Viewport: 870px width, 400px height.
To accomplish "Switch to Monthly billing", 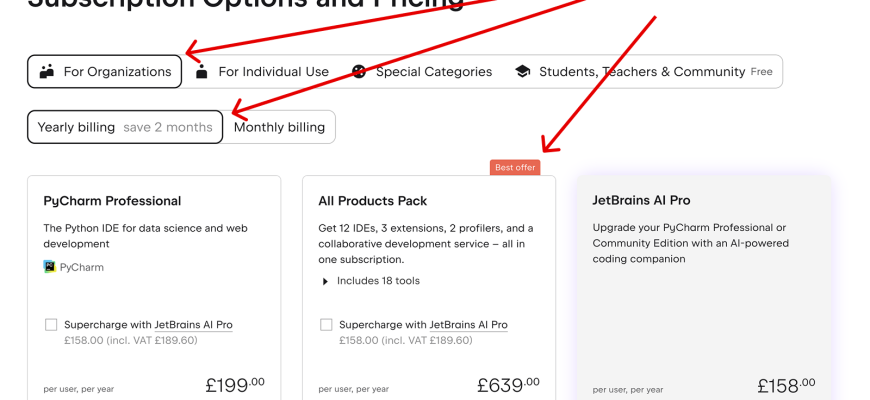I will click(279, 127).
